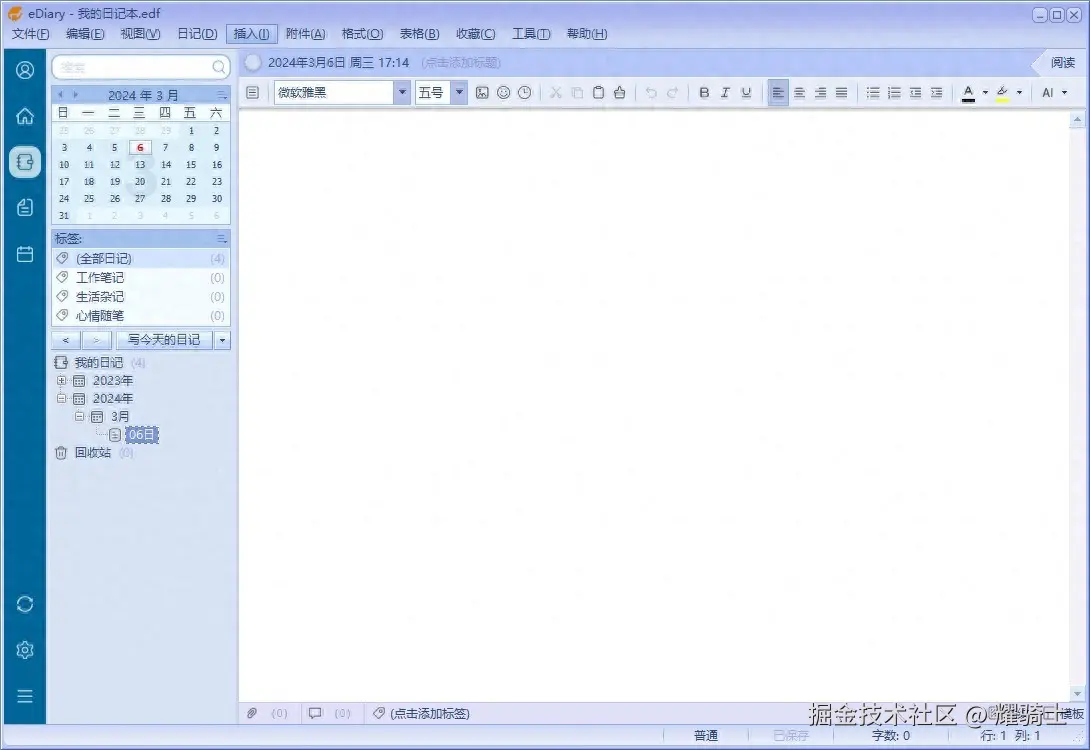
Task: Align text left
Action: tap(779, 92)
